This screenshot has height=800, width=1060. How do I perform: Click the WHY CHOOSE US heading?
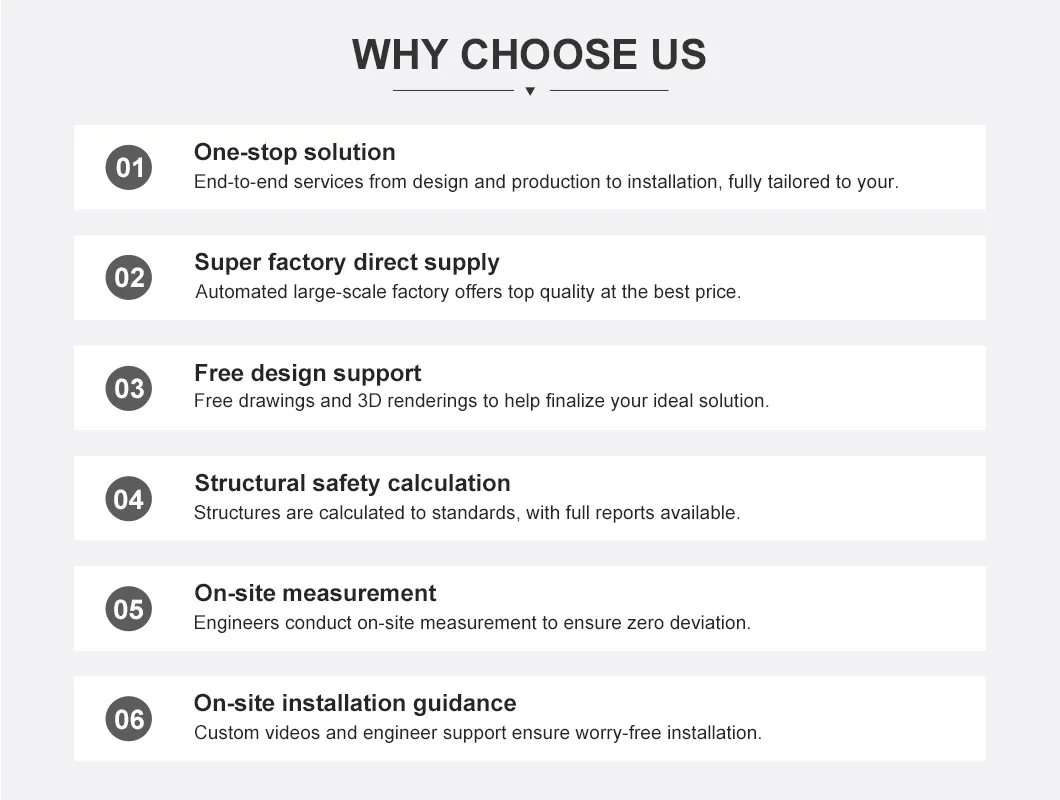pyautogui.click(x=529, y=55)
